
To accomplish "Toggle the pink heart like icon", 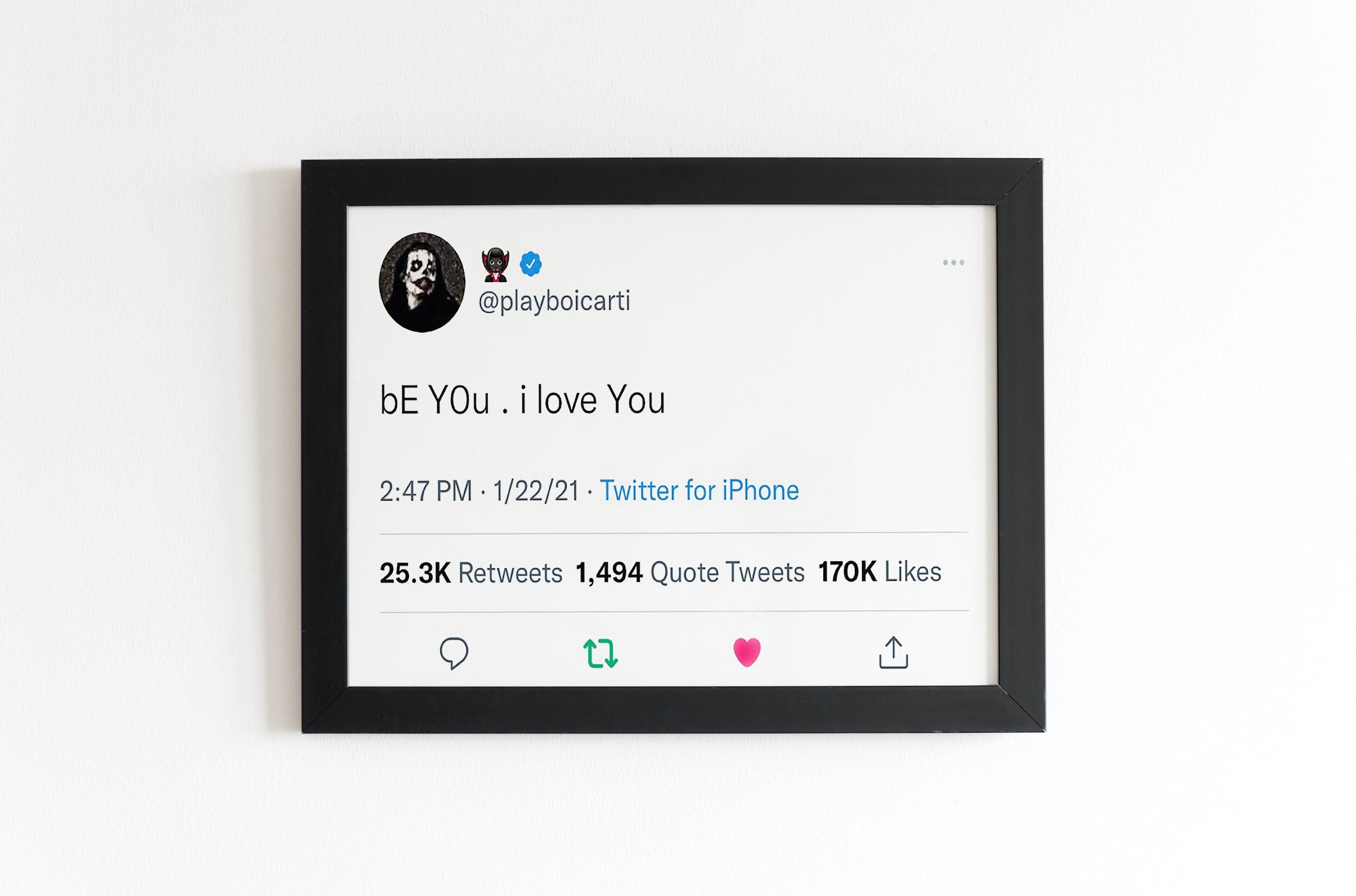I will [x=747, y=652].
